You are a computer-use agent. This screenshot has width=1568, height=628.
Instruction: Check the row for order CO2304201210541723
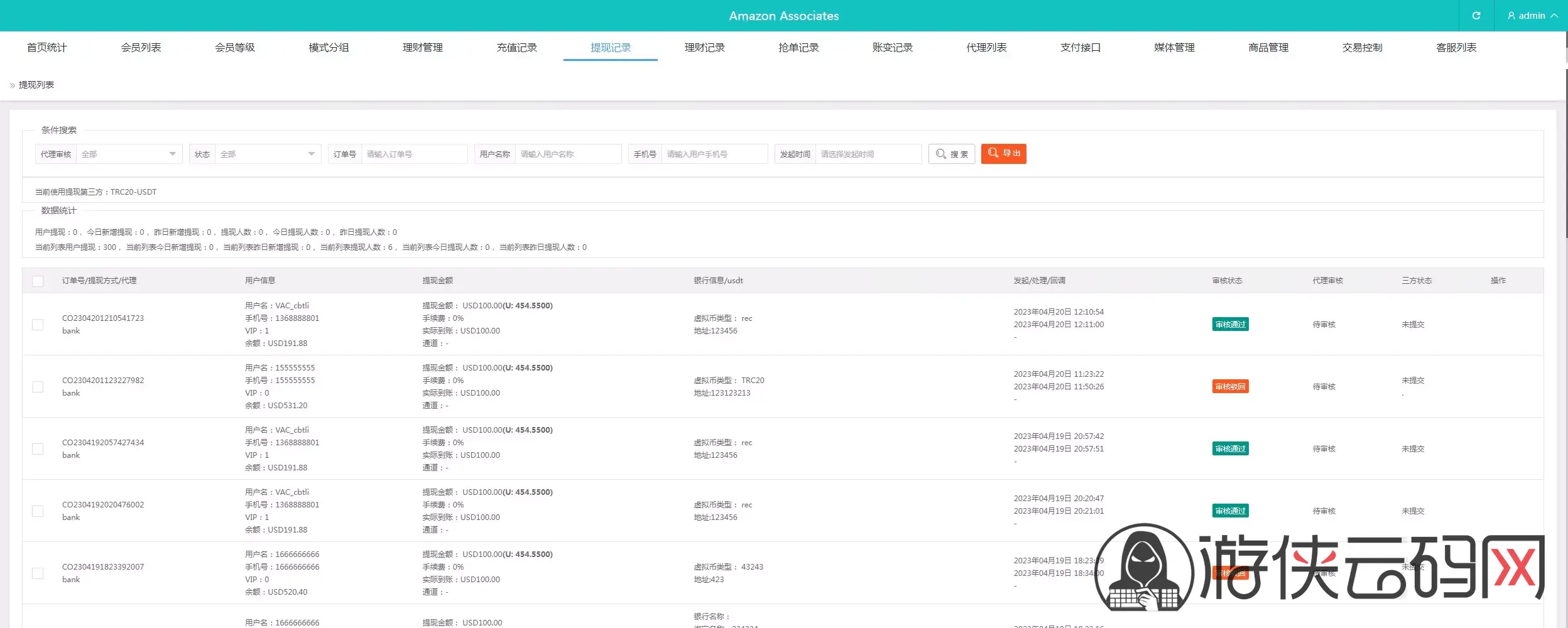(38, 325)
